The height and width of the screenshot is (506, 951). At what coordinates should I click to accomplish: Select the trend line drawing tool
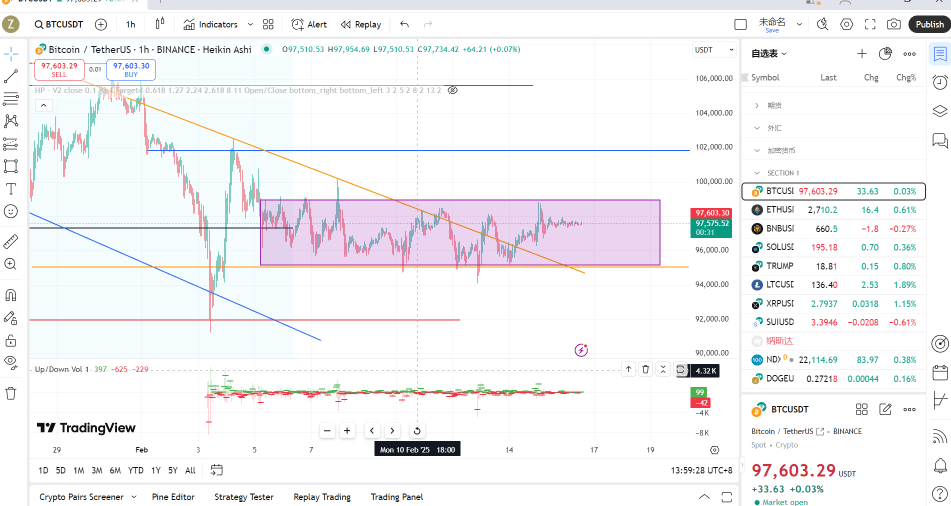[x=11, y=76]
